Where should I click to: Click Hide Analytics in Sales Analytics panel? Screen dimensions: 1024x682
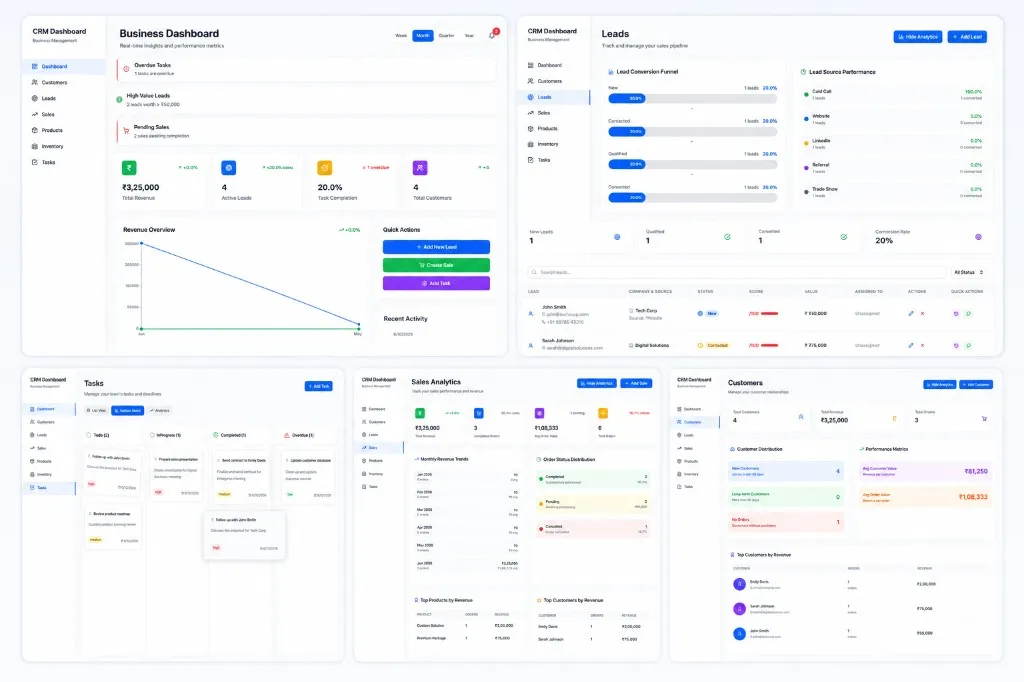point(597,383)
